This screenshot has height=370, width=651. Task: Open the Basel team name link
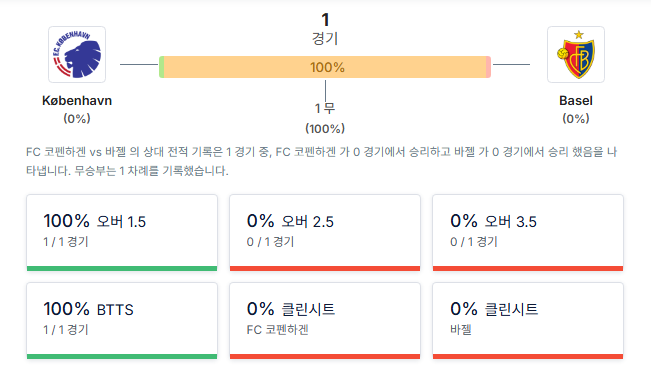click(576, 100)
